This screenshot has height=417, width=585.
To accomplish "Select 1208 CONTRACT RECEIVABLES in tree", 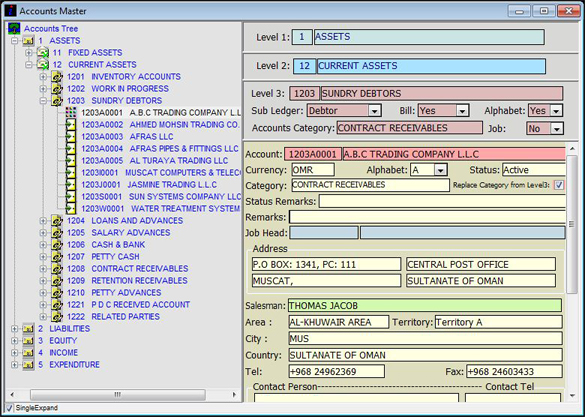I will tap(128, 269).
